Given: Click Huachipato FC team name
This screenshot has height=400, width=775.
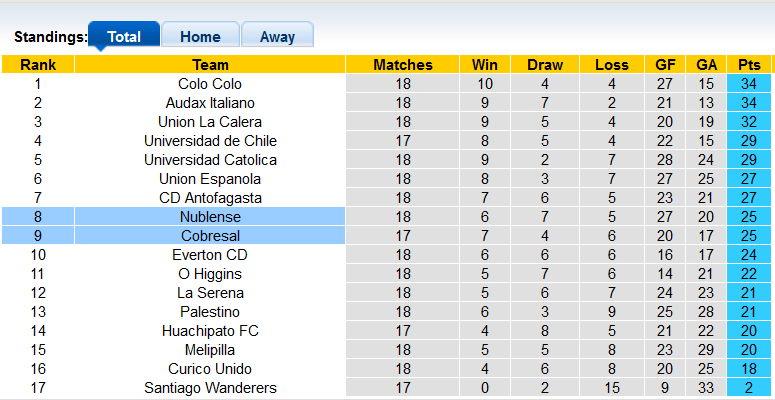Looking at the screenshot, I should [210, 331].
